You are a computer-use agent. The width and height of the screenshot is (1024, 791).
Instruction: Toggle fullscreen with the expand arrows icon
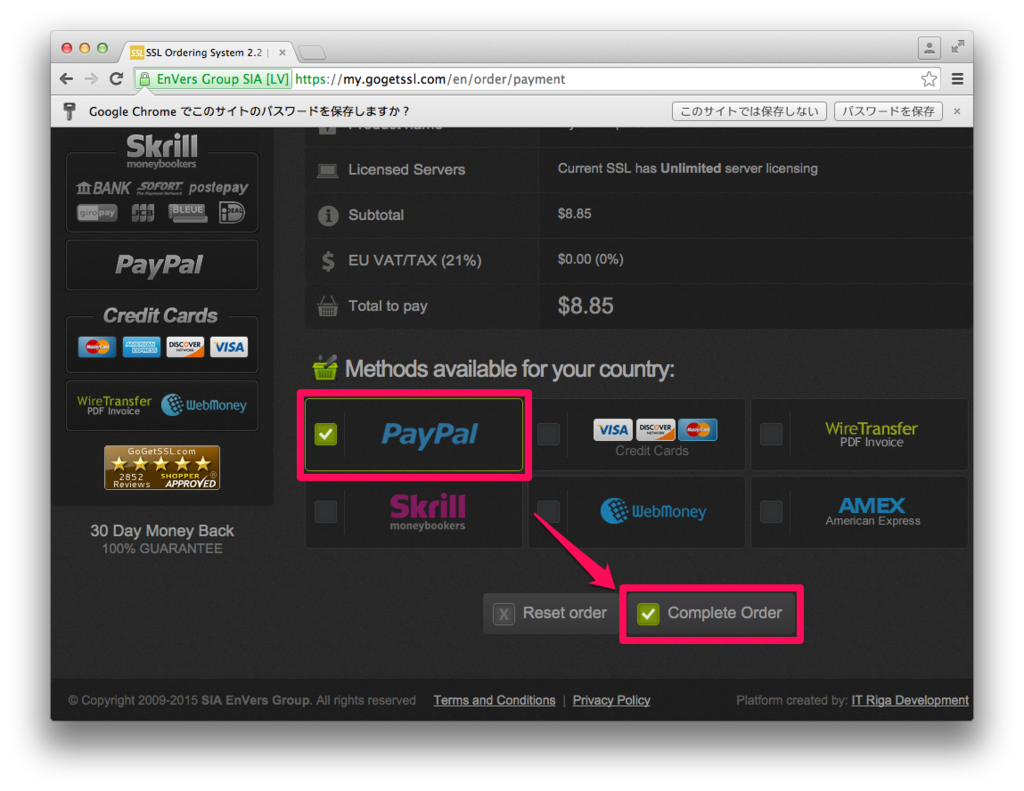click(957, 46)
